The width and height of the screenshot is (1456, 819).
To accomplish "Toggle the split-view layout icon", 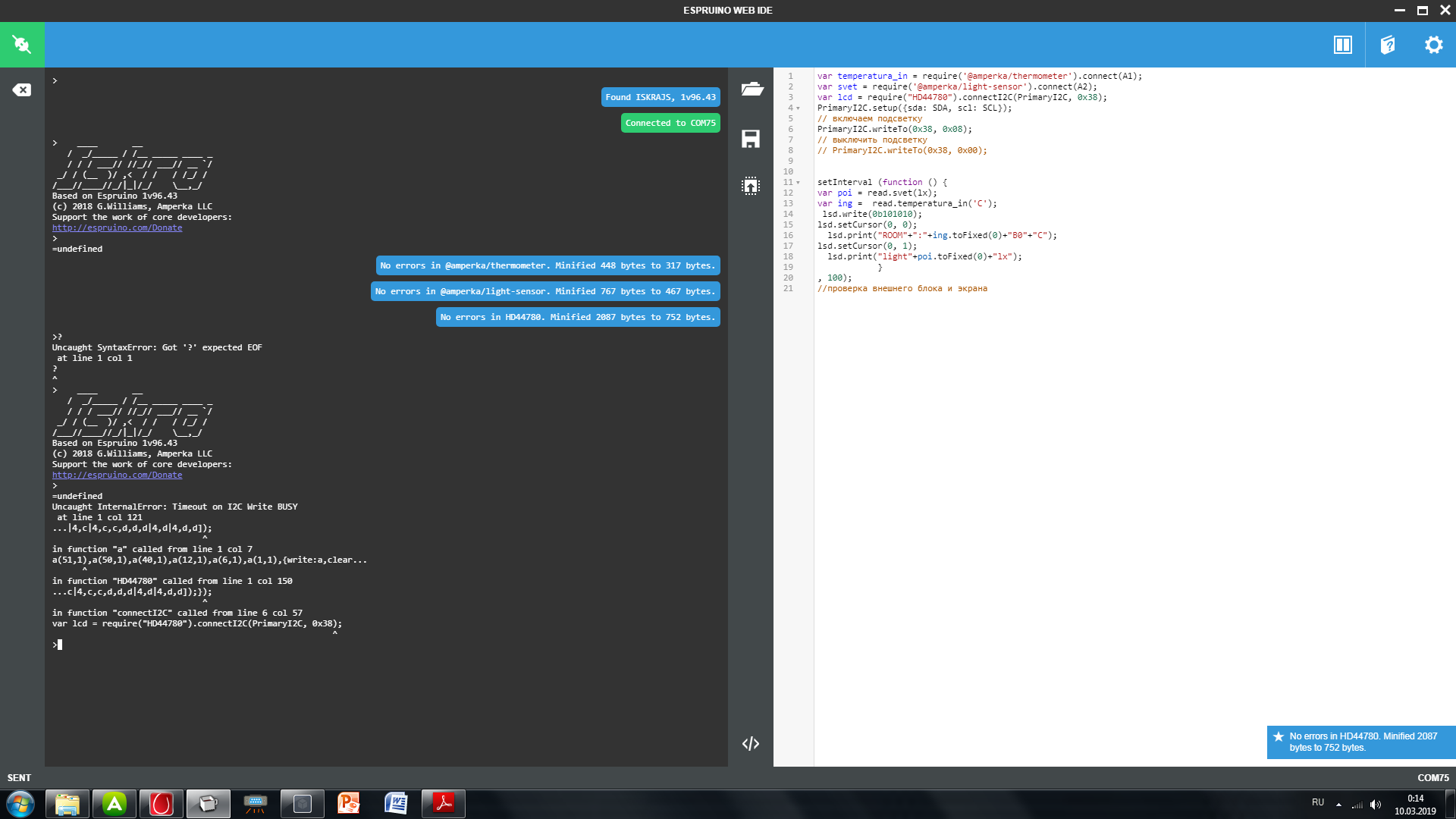I will pos(1342,45).
